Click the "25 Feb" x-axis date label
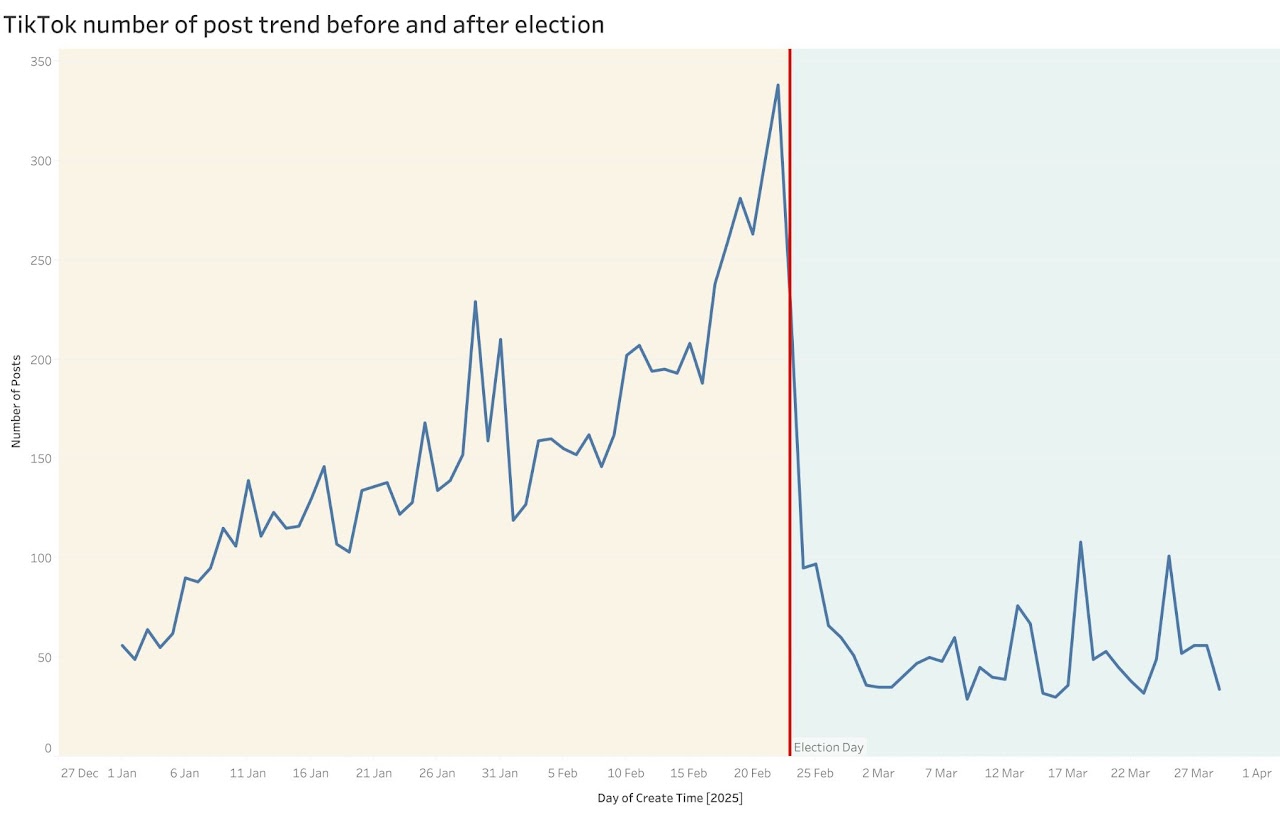This screenshot has width=1280, height=813. click(815, 773)
